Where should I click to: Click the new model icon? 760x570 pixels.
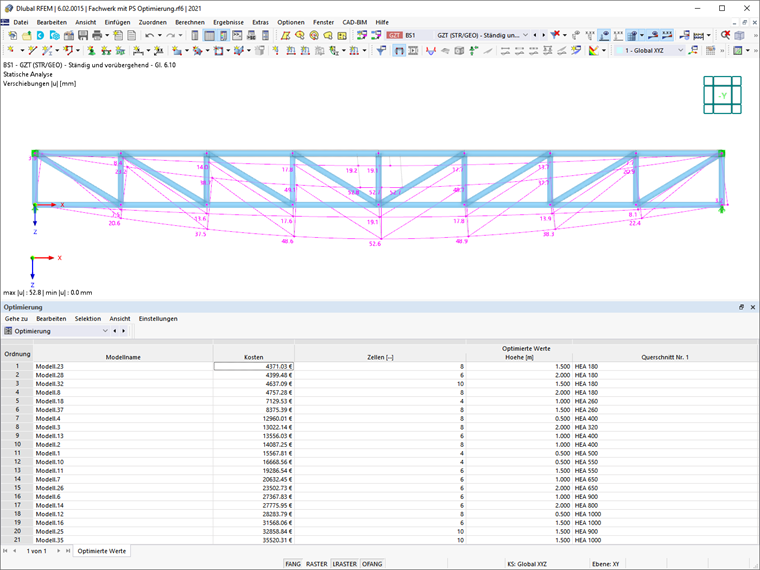point(13,35)
